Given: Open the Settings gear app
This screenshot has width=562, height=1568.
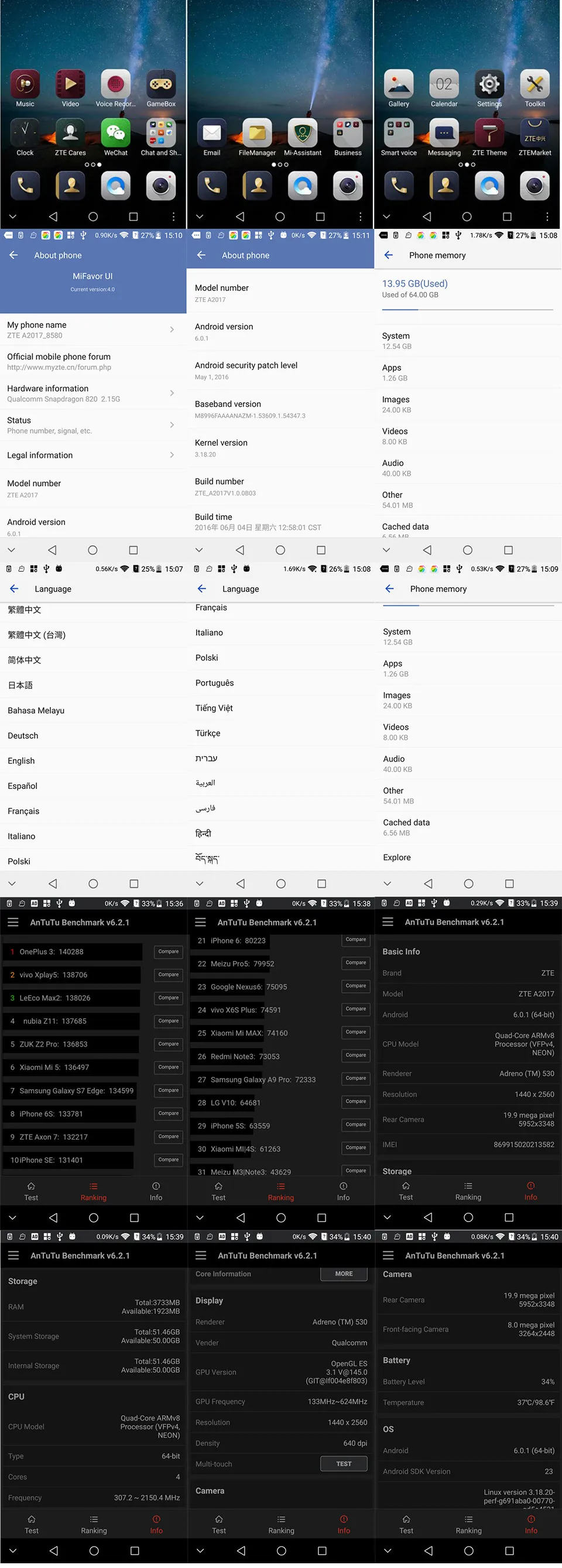Looking at the screenshot, I should (x=489, y=84).
